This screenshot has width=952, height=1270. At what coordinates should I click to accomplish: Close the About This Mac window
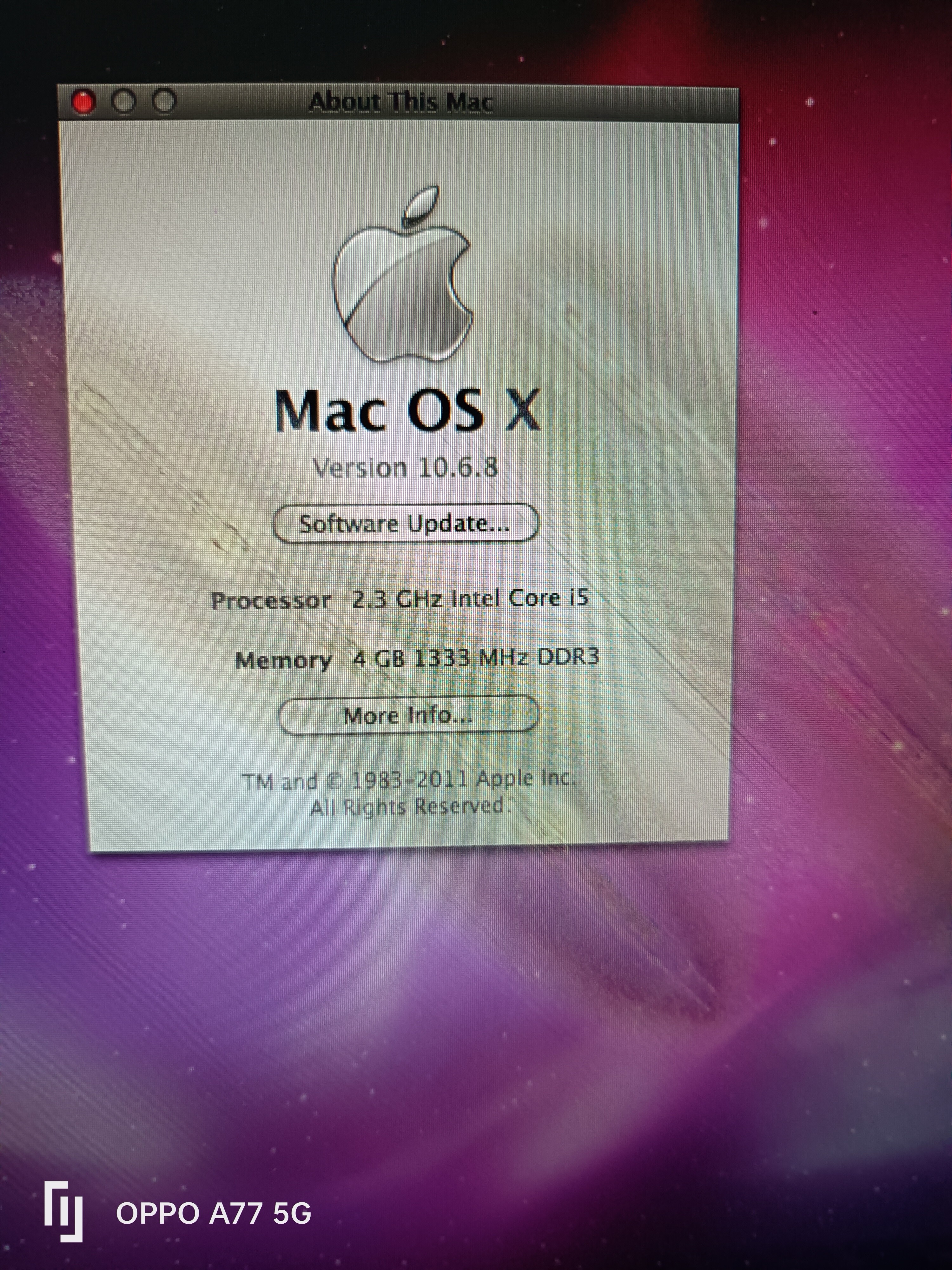click(x=84, y=102)
